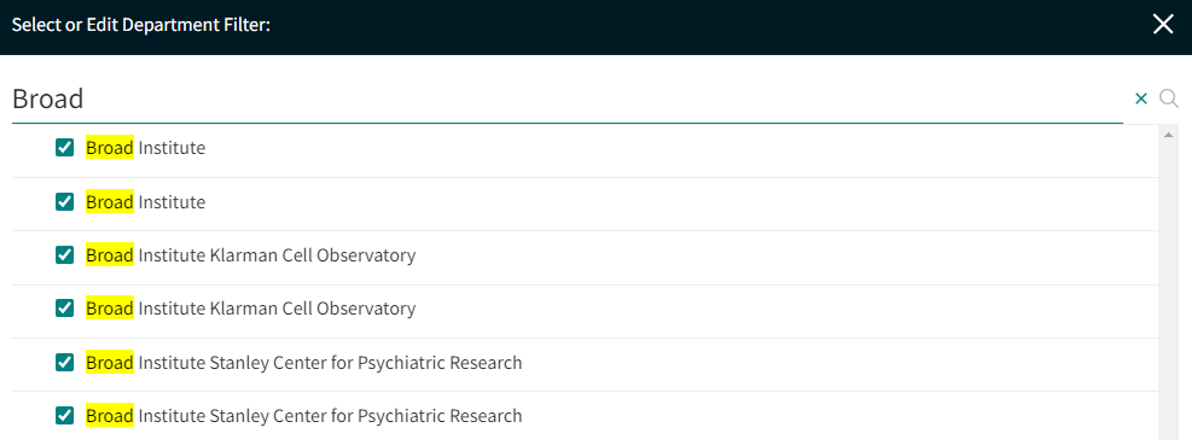Toggle first Klarman Cell Observatory checkbox

(65, 255)
